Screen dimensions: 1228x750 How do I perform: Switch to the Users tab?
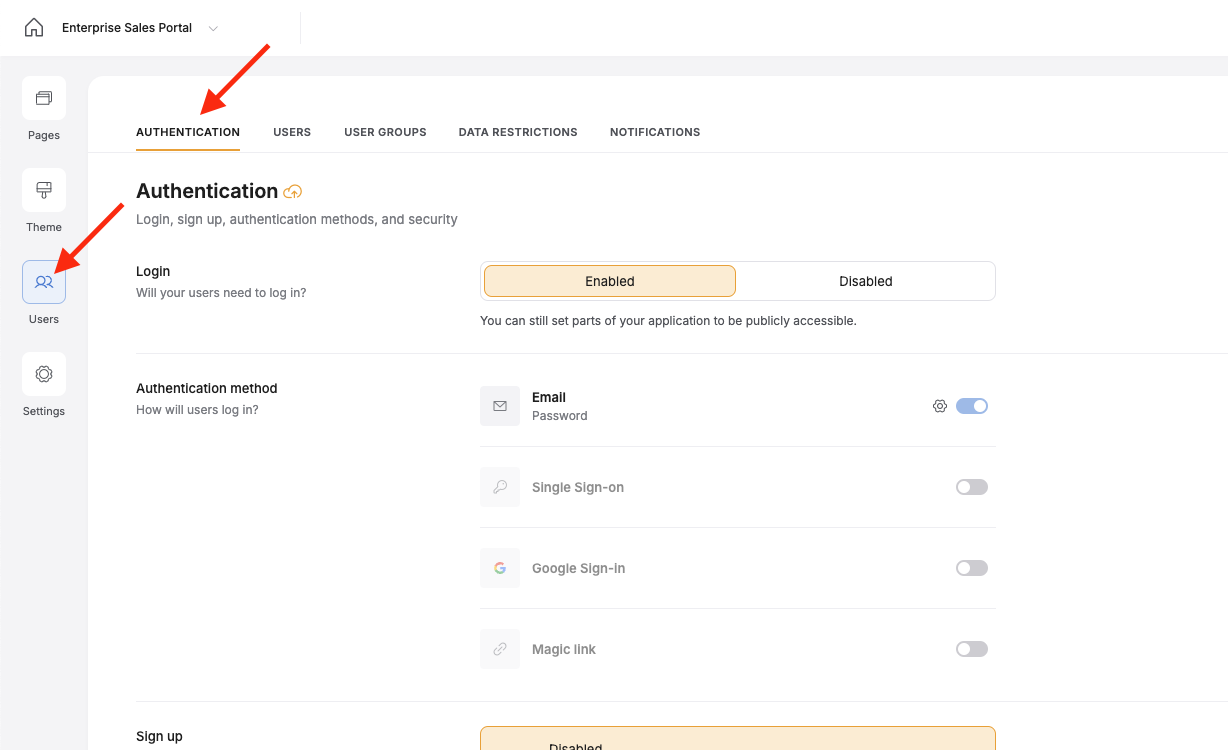(x=292, y=131)
